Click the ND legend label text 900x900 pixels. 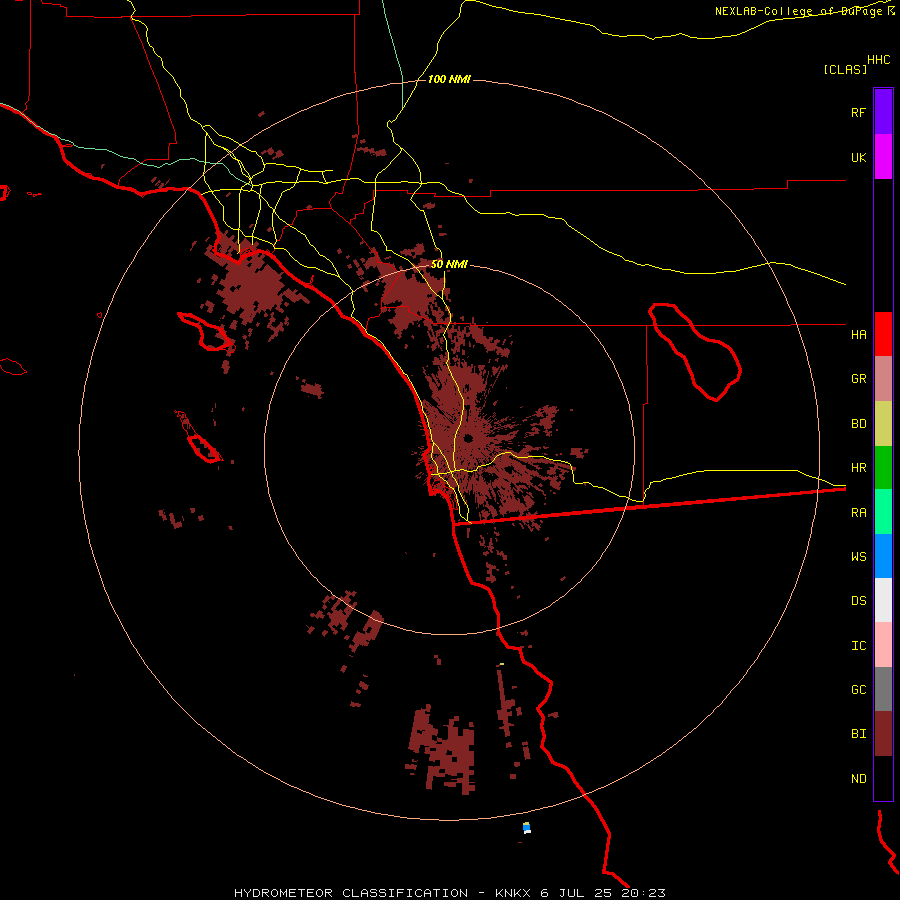[x=858, y=779]
